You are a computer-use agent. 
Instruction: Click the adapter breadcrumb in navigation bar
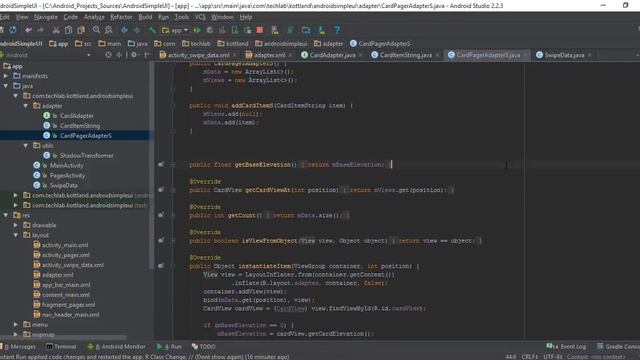click(x=329, y=44)
